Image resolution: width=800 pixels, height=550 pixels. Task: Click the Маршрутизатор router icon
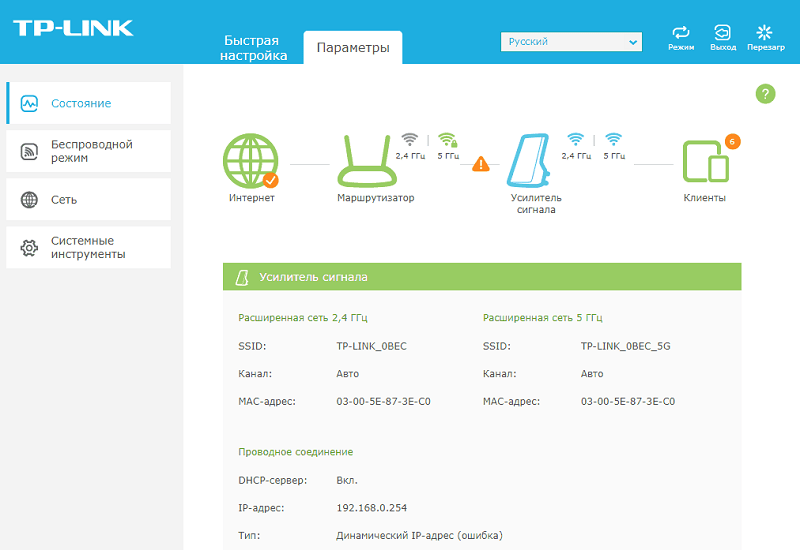point(367,160)
